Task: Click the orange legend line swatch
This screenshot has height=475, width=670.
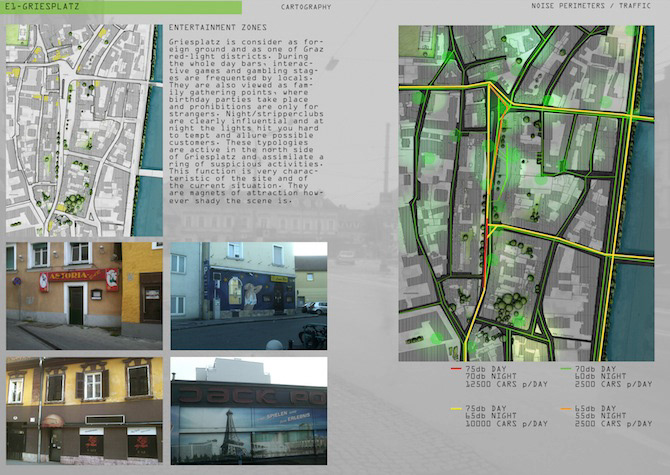Action: click(x=566, y=409)
